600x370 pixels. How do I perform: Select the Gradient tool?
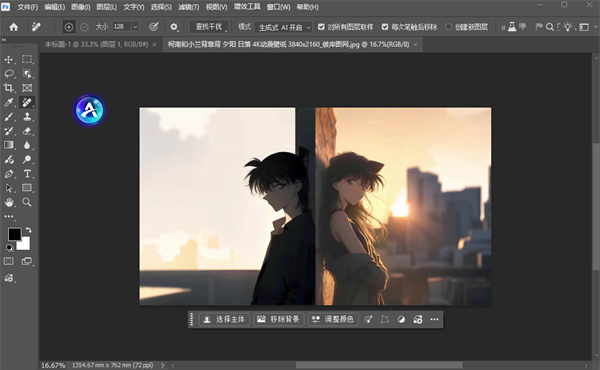pyautogui.click(x=8, y=145)
